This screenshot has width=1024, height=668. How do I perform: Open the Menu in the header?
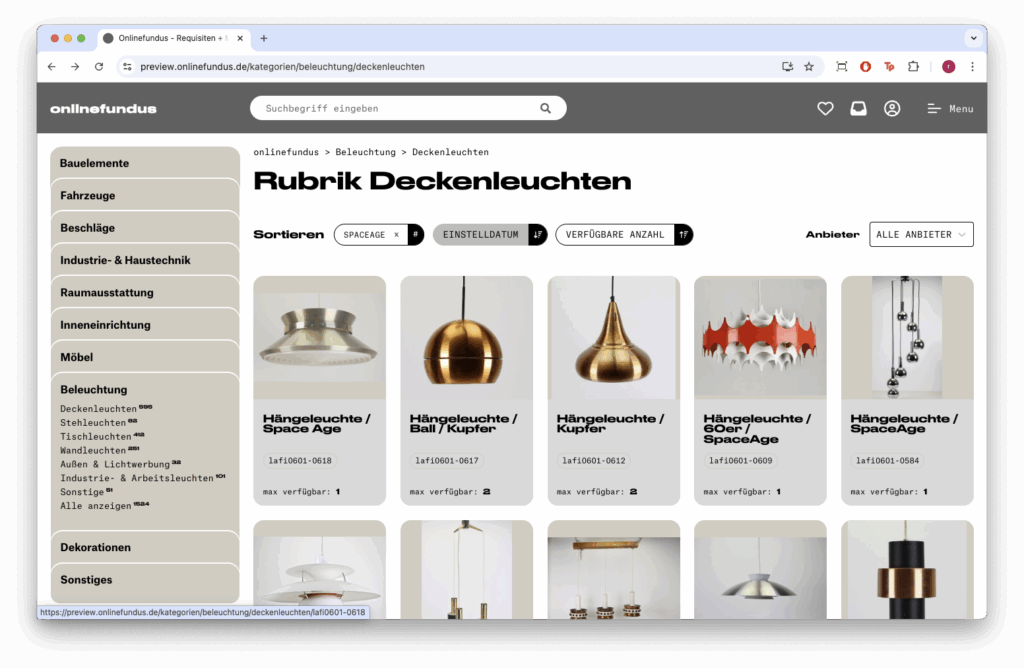950,109
